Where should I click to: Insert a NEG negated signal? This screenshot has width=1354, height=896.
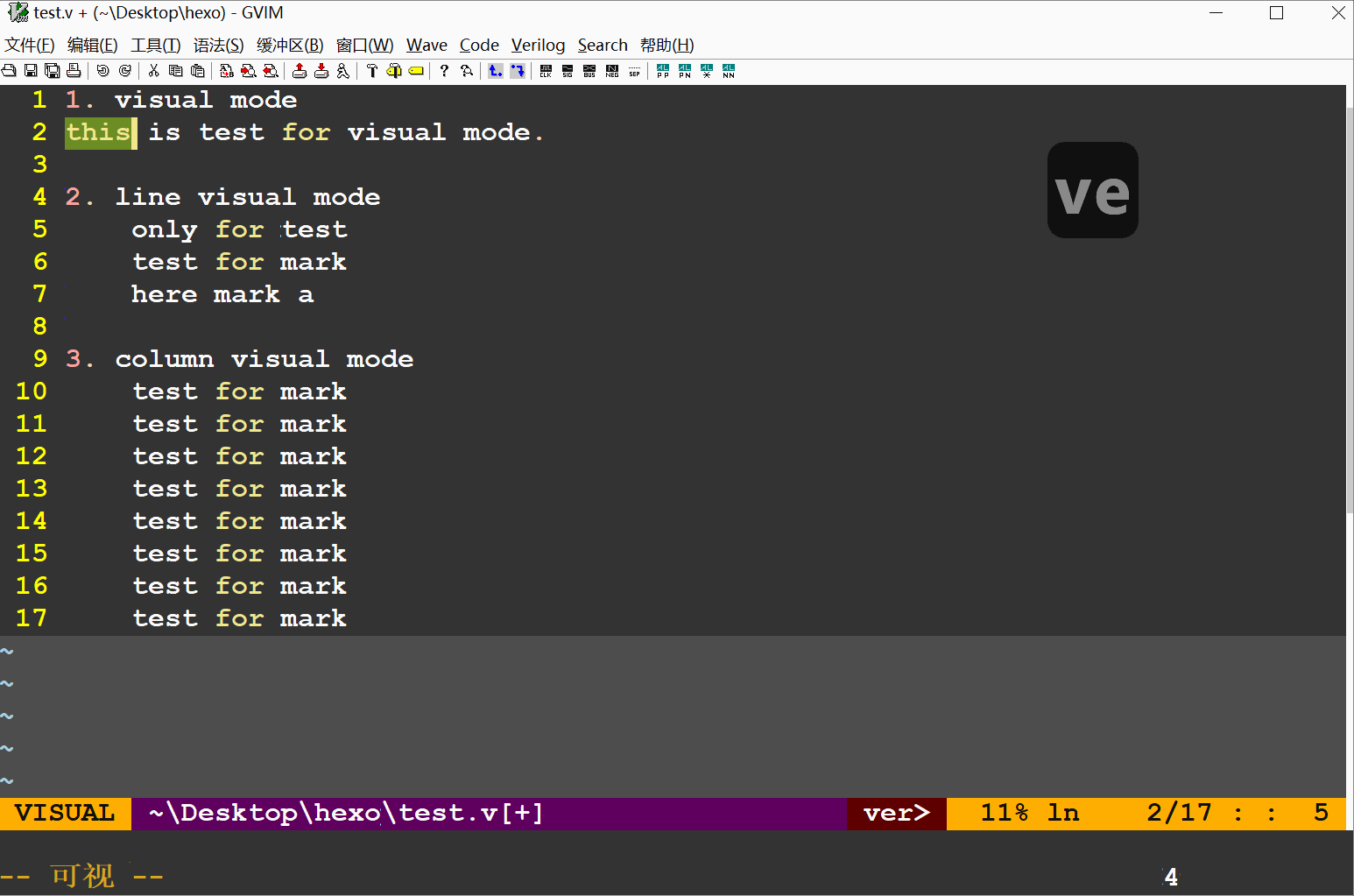611,71
